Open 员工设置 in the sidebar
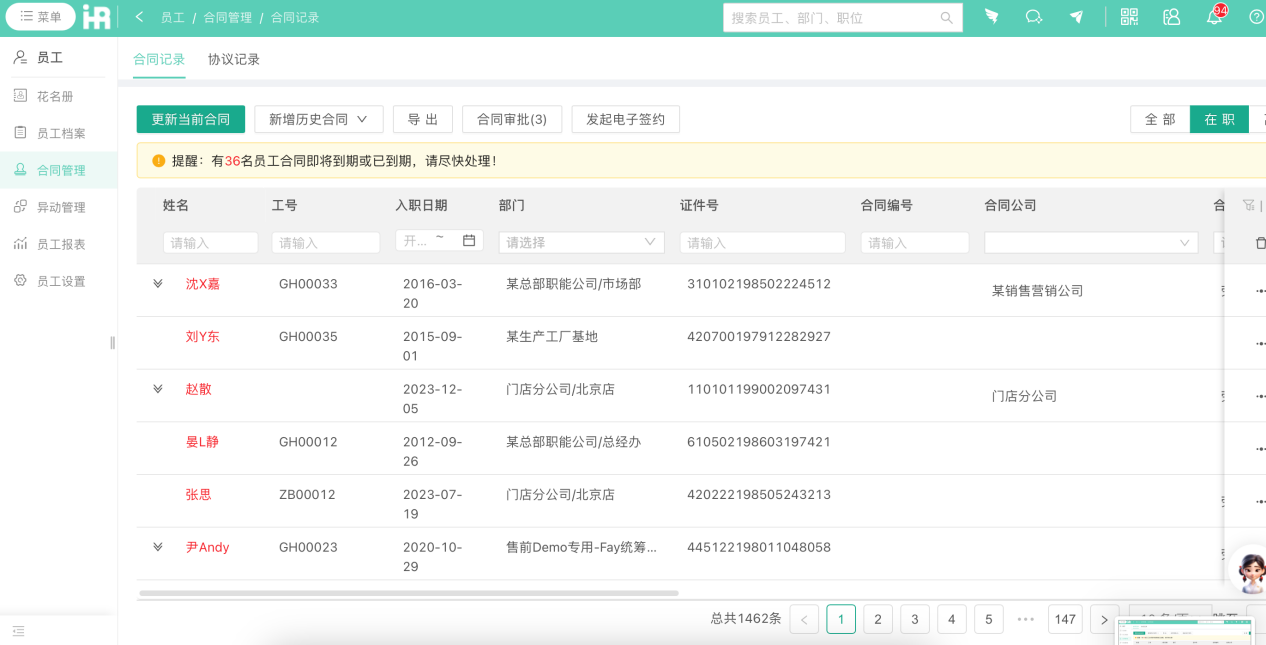The image size is (1266, 645). click(x=56, y=280)
